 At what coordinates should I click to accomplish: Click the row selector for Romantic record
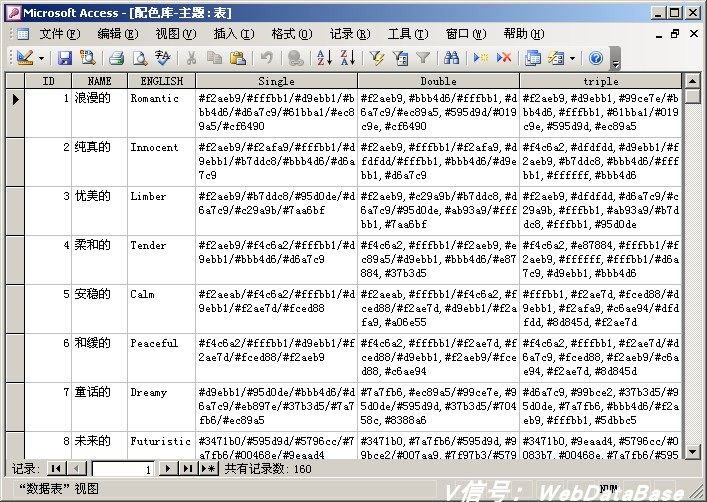click(x=15, y=113)
